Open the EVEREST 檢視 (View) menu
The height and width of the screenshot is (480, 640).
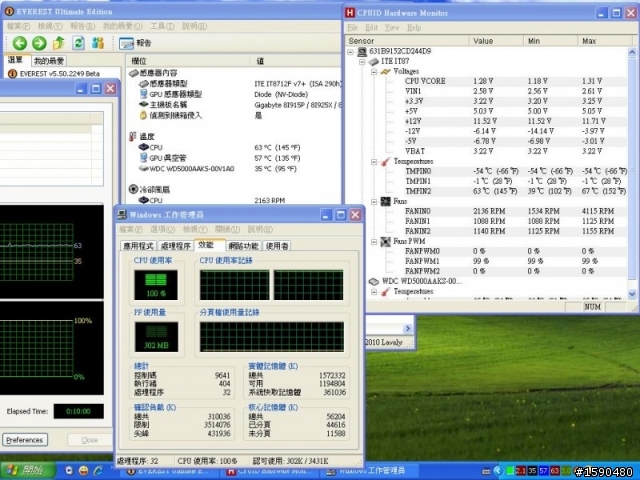(x=50, y=26)
